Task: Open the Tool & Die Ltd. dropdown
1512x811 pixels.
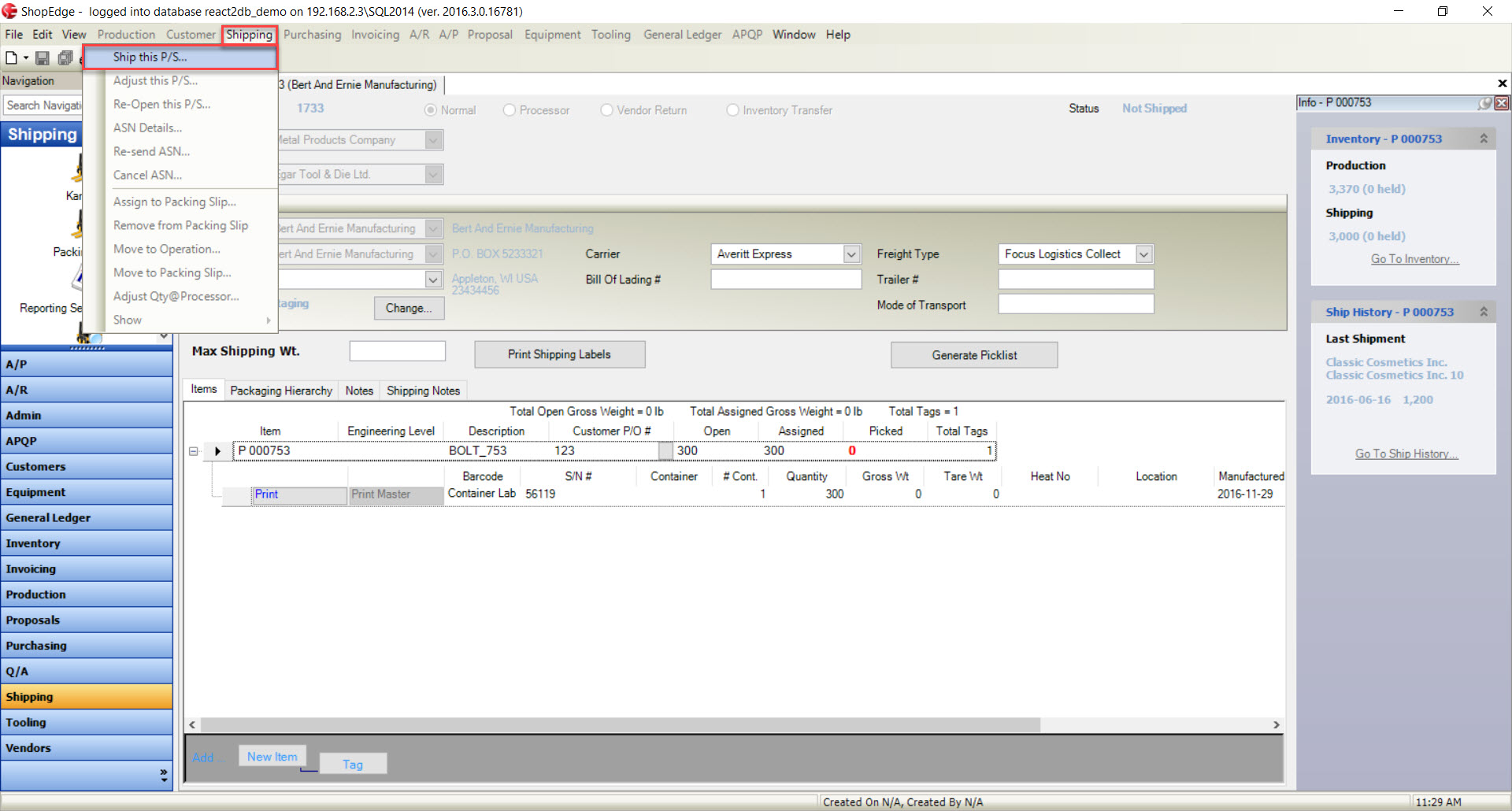Action: [434, 175]
